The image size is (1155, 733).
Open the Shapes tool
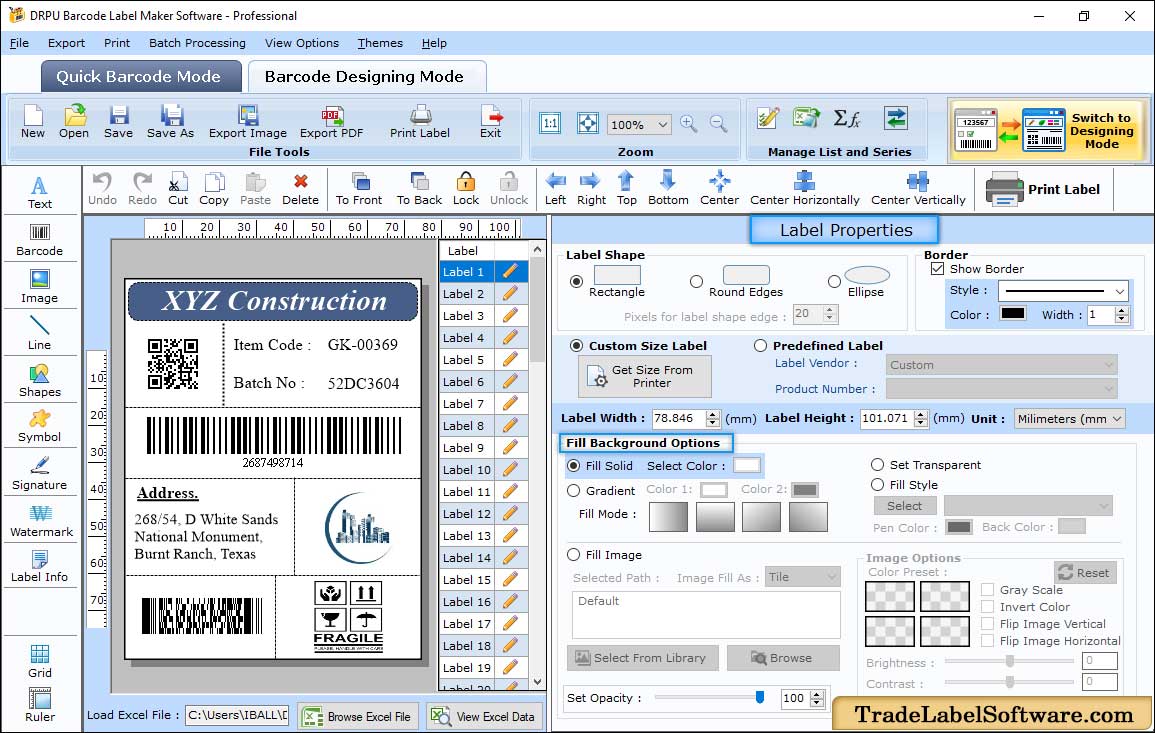[40, 381]
